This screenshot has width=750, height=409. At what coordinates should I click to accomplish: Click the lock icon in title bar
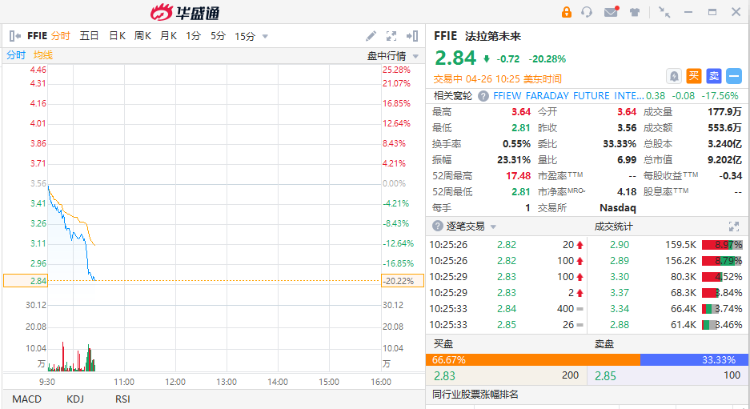coord(567,12)
